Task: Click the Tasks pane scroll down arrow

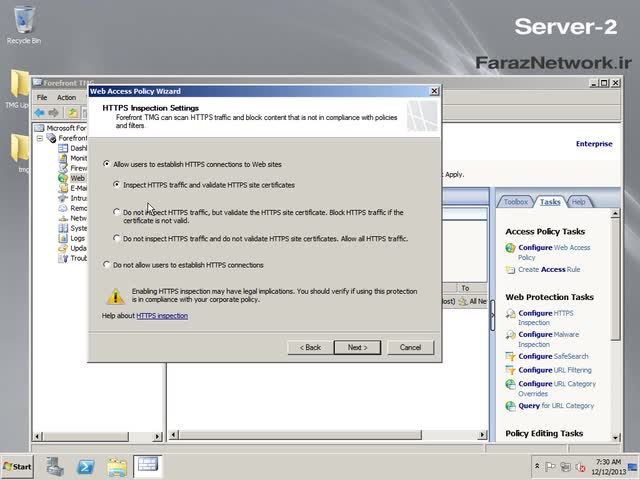Action: click(x=616, y=438)
